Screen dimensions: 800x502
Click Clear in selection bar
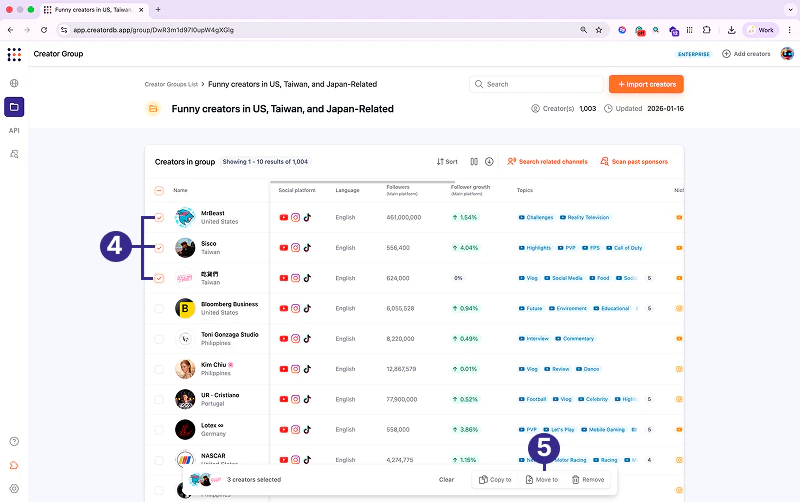click(x=446, y=480)
